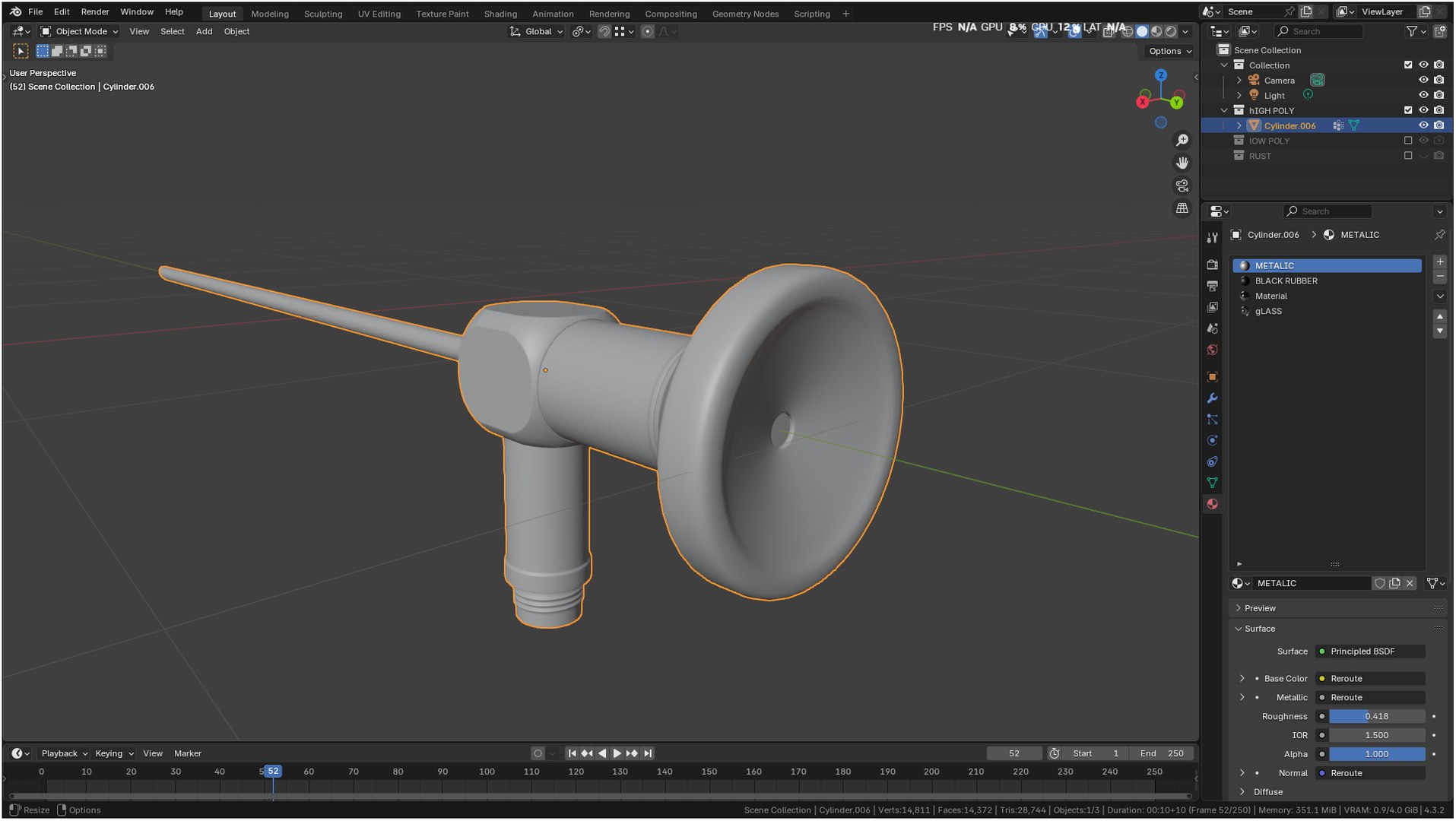Open the Render properties tab
This screenshot has width=1456, height=821.
coord(1213,265)
